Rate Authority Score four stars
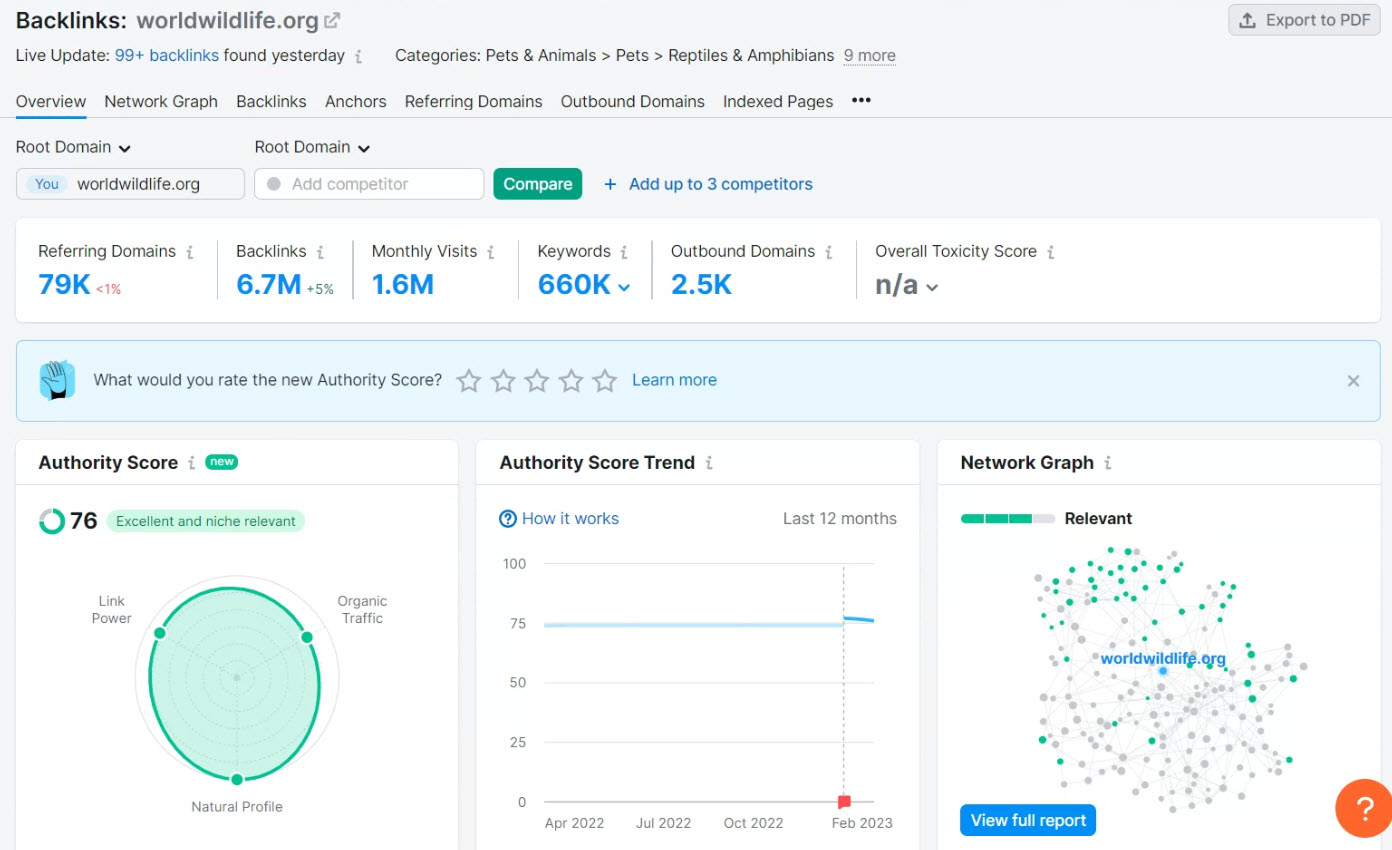The height and width of the screenshot is (850, 1392). point(571,380)
